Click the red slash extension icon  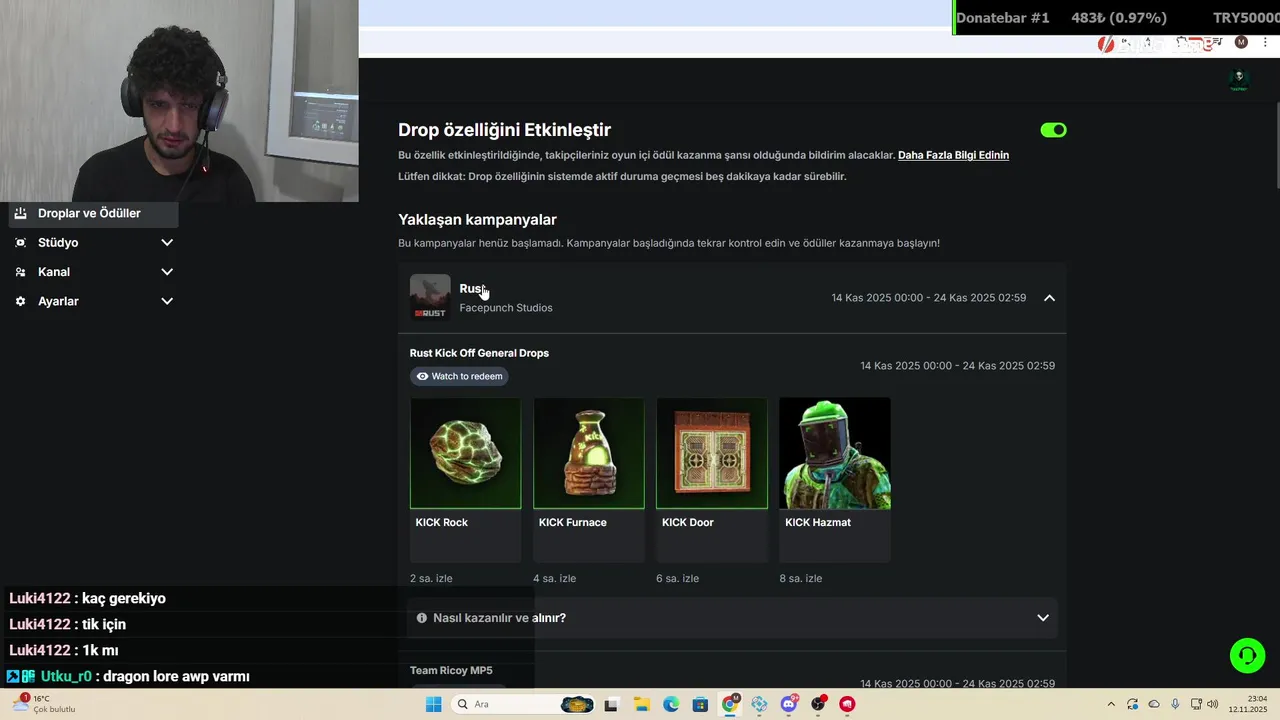(1106, 44)
